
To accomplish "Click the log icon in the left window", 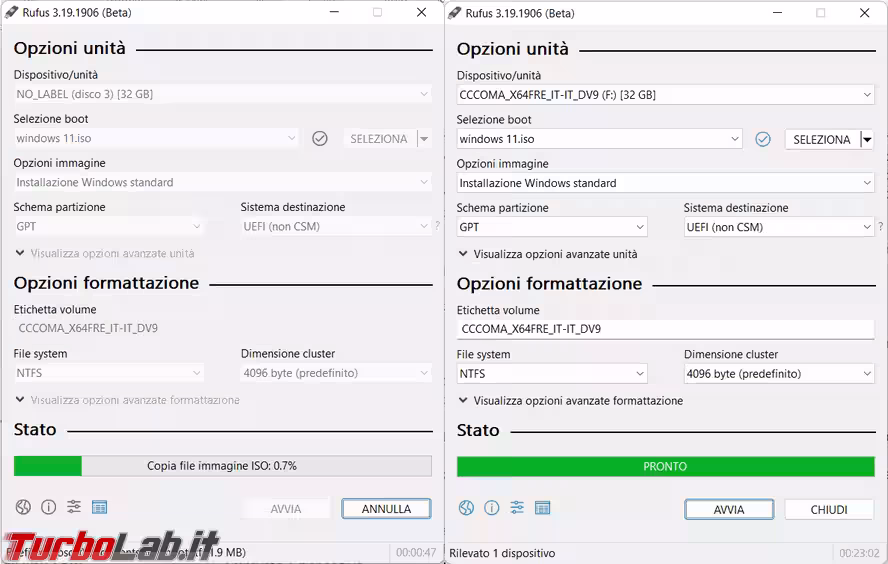I will pos(99,508).
